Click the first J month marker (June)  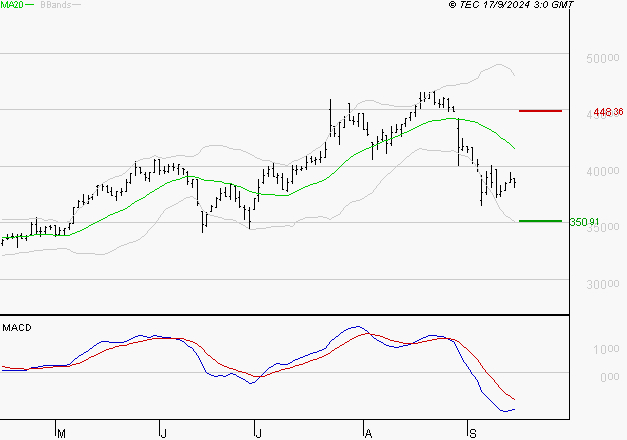163,433
